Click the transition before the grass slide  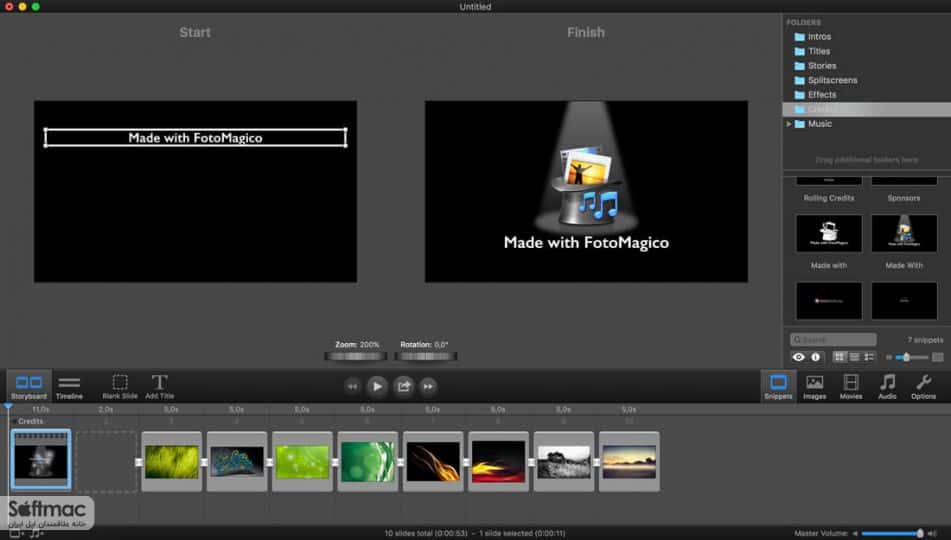139,462
